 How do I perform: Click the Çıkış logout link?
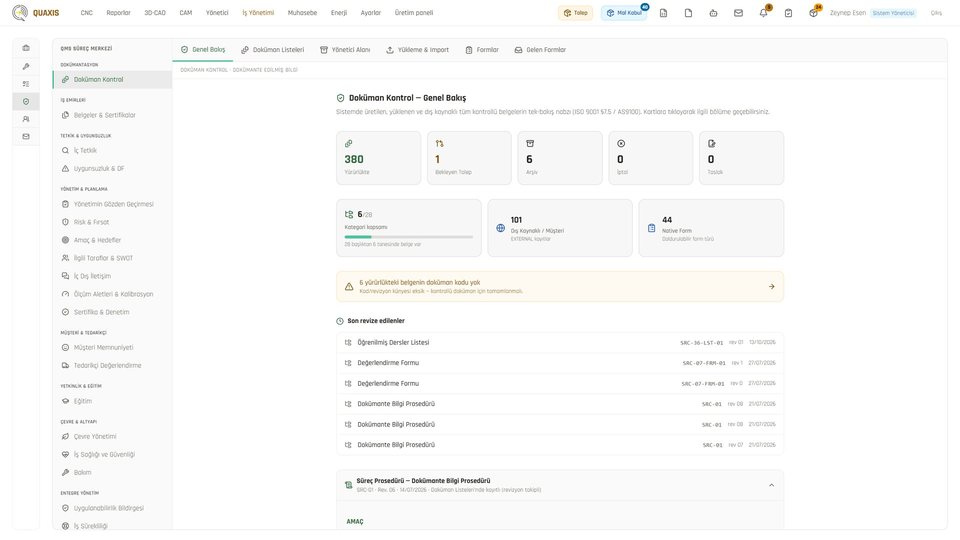click(x=936, y=13)
